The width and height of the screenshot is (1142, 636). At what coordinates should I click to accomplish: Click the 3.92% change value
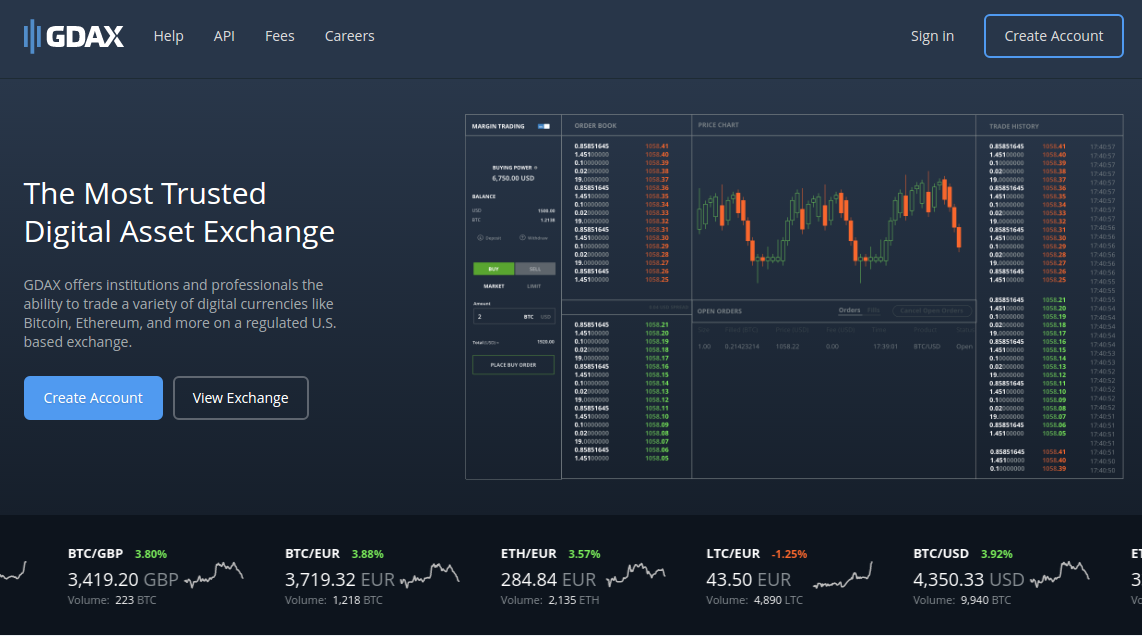pyautogui.click(x=997, y=554)
